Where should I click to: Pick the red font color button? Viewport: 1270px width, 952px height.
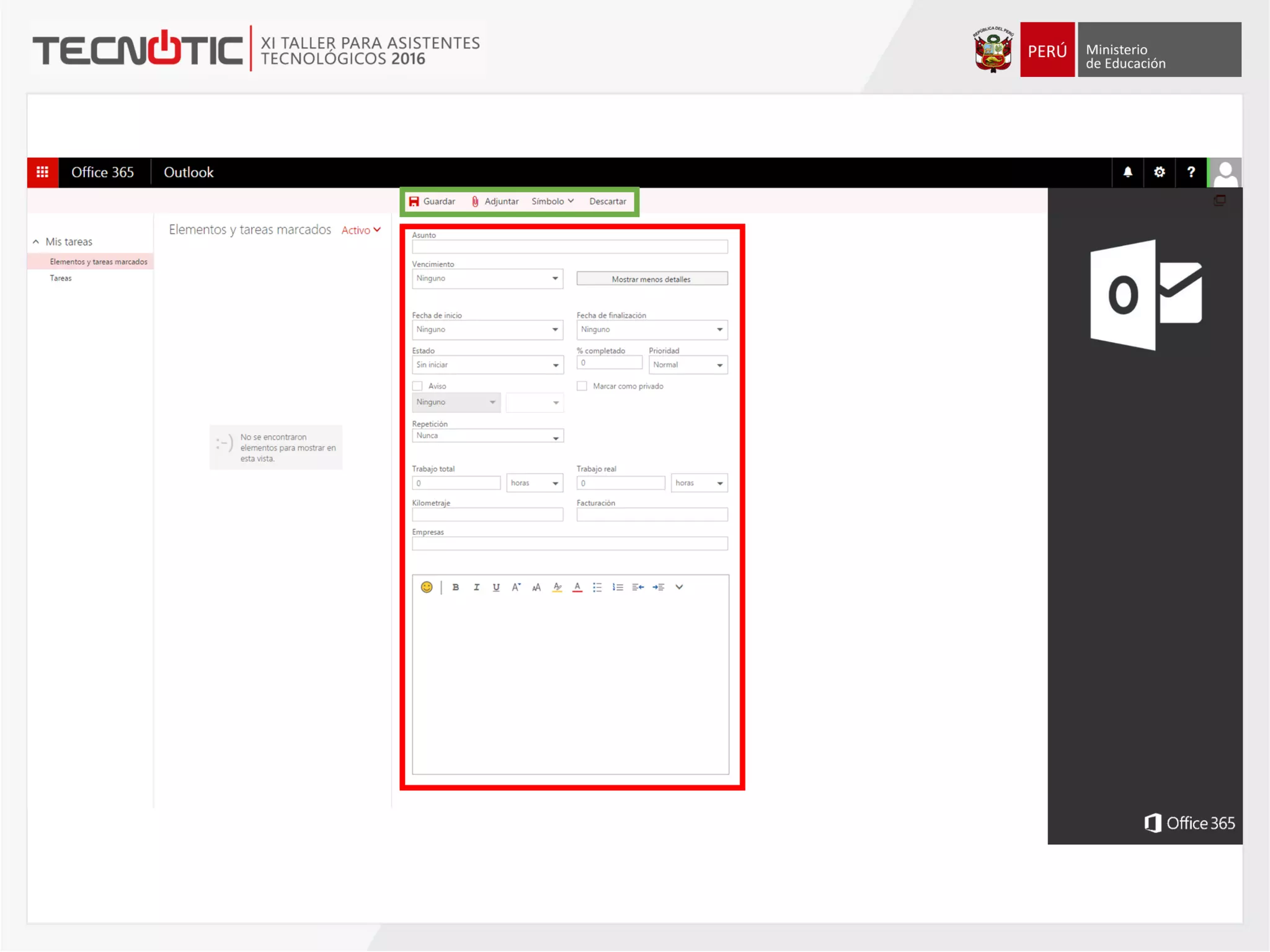pos(577,587)
